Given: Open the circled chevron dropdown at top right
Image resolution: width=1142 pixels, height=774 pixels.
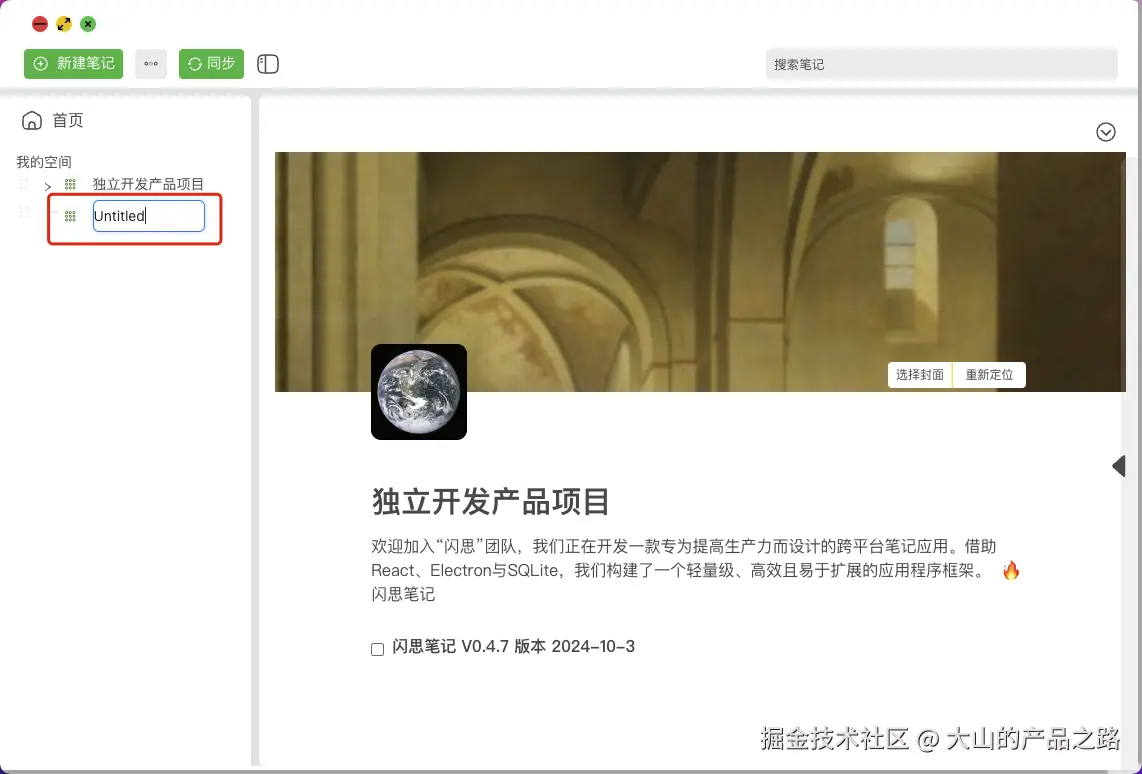Looking at the screenshot, I should 1106,132.
